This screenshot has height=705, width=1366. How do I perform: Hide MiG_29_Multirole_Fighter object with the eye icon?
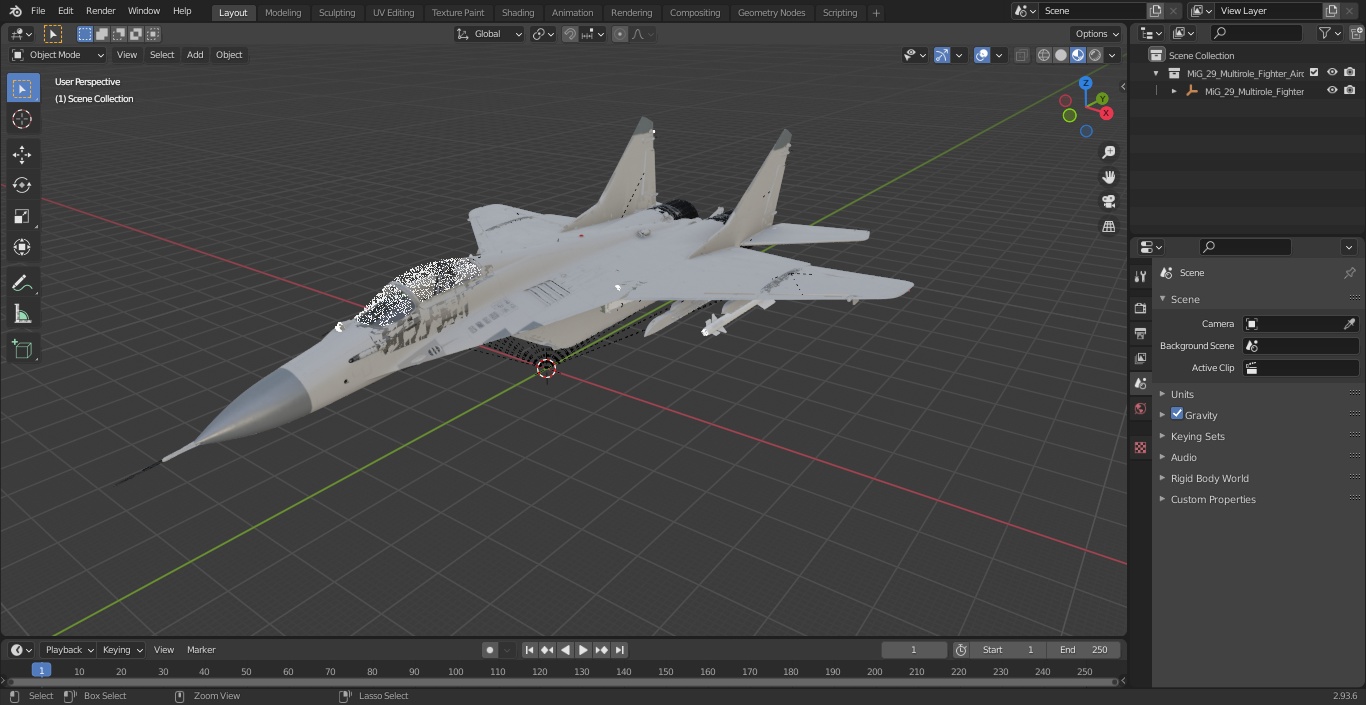click(x=1332, y=90)
